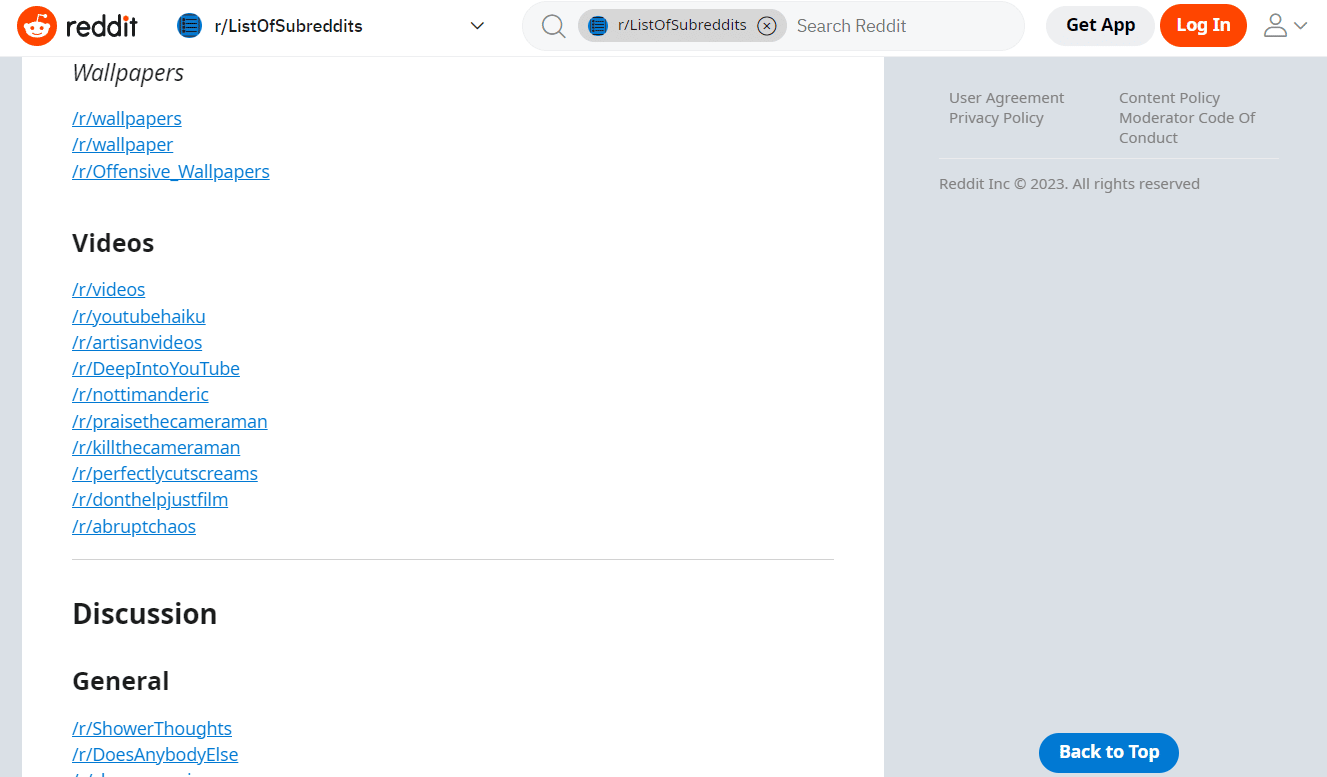
Task: Click the subreddit icon inside the search pill
Action: pyautogui.click(x=600, y=25)
